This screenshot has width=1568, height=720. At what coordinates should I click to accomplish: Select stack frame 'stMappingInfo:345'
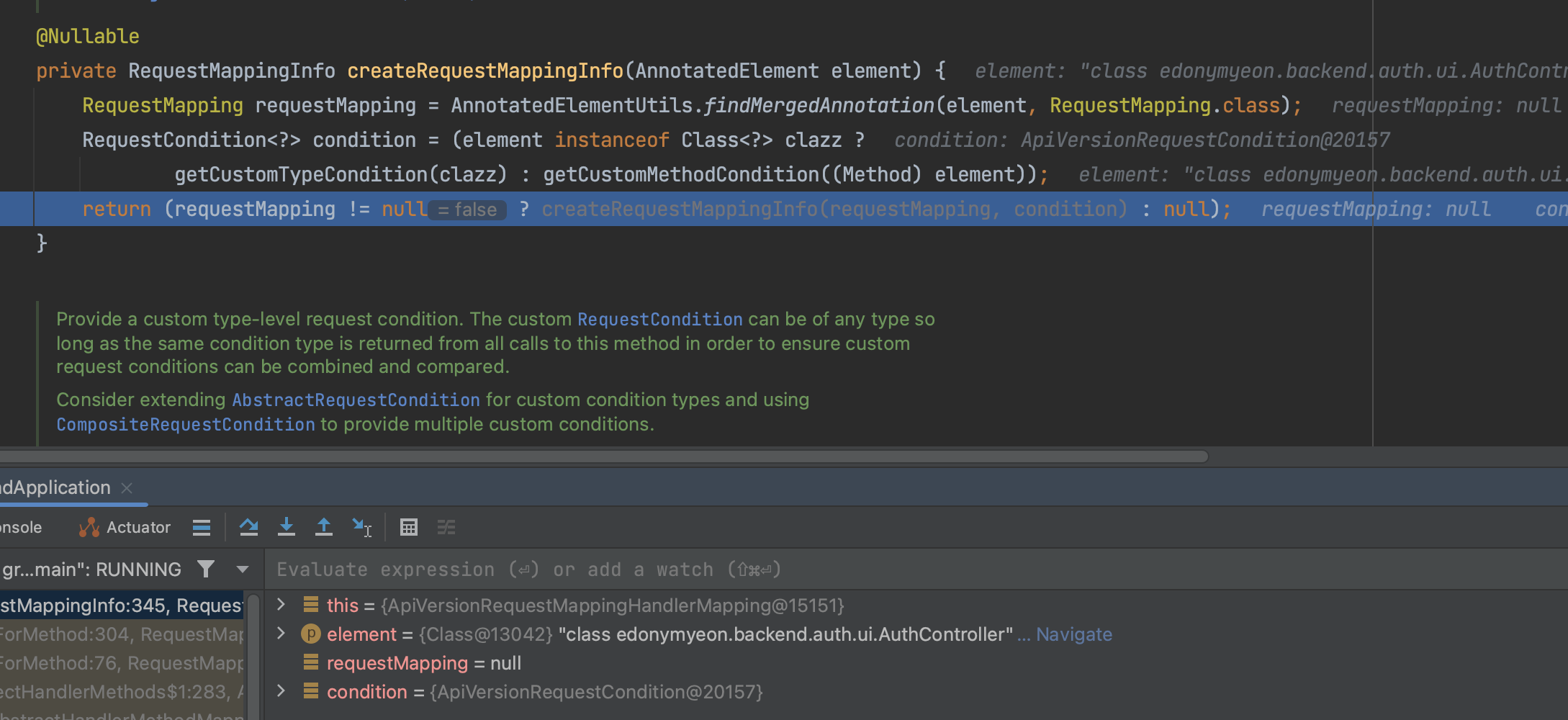tap(122, 606)
